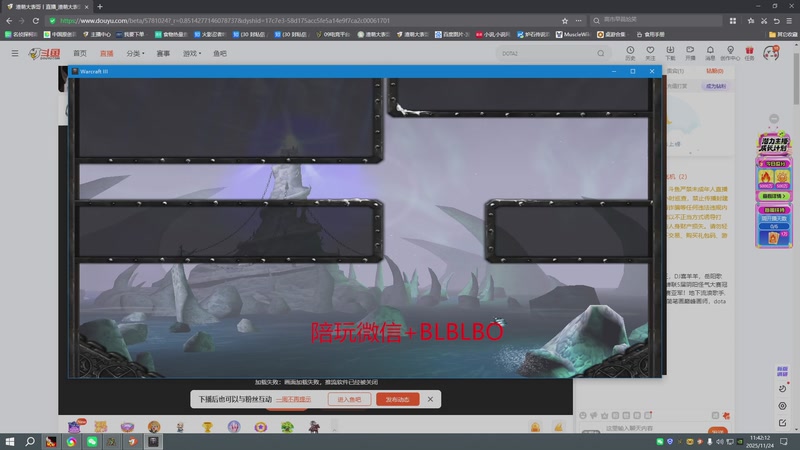
Task: Click the 进入鱼吧 button
Action: (349, 399)
